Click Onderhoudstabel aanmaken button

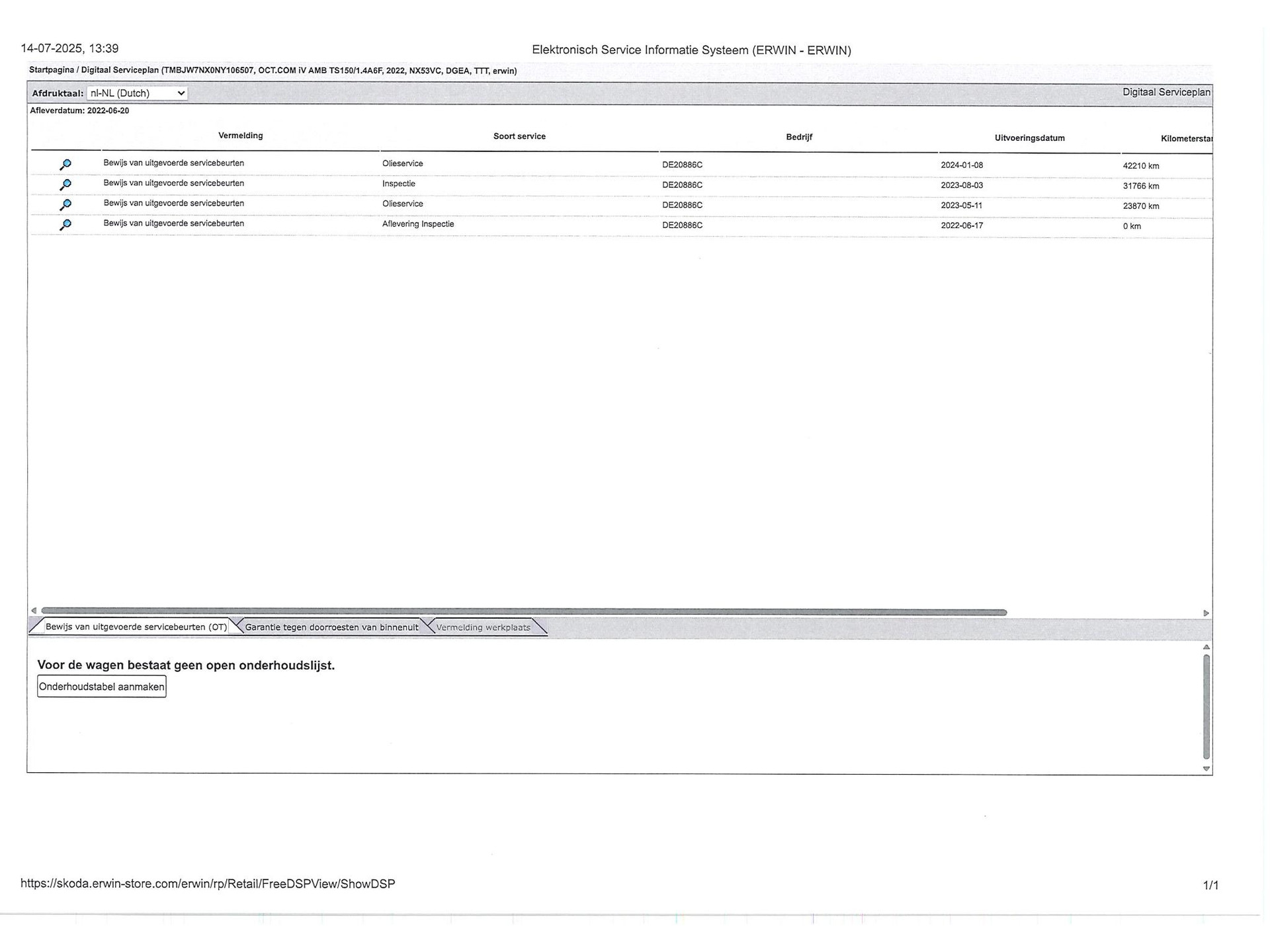[101, 686]
